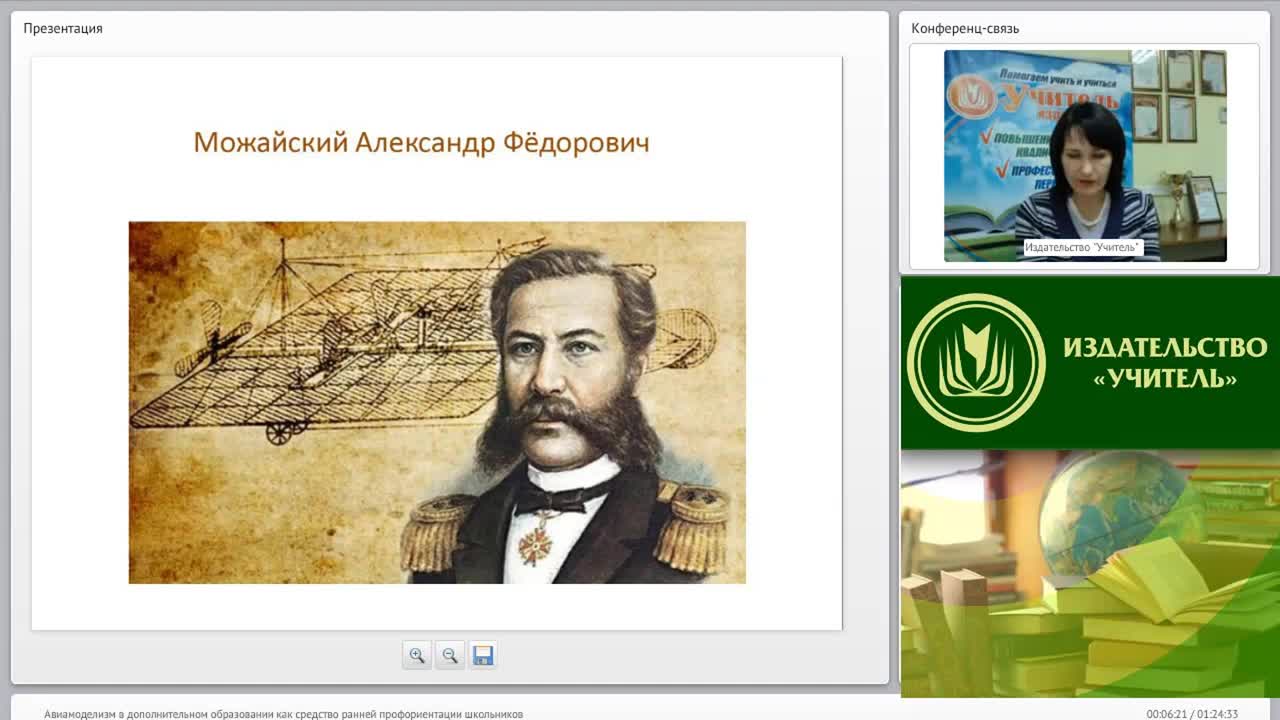The image size is (1280, 720).
Task: Click the elapsed time 00:06:21 / 01:24:33
Action: (x=1192, y=714)
